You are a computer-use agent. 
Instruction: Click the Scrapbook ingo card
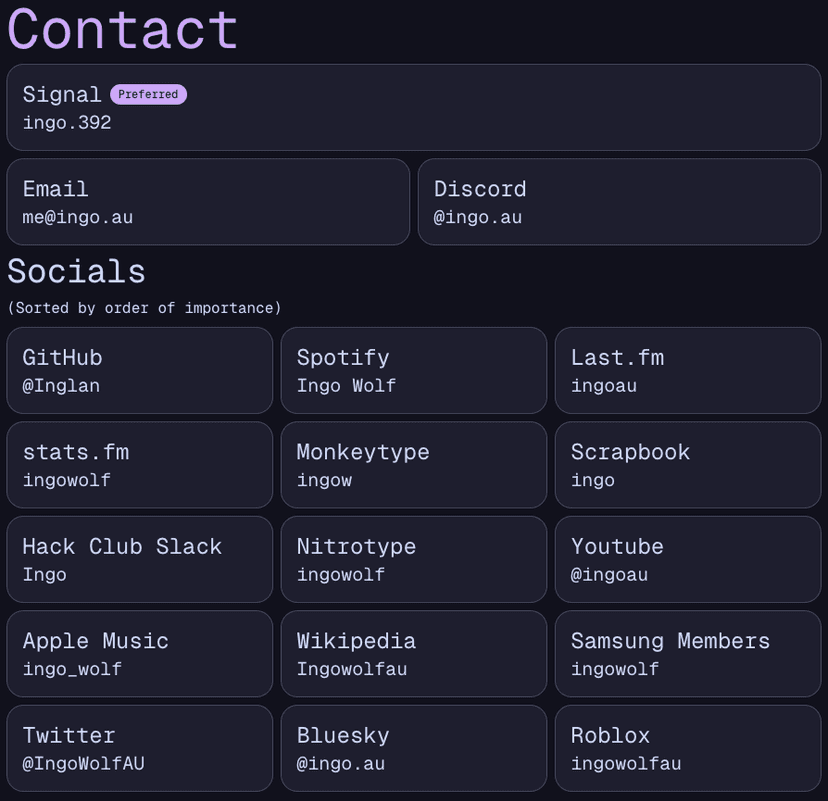[687, 465]
